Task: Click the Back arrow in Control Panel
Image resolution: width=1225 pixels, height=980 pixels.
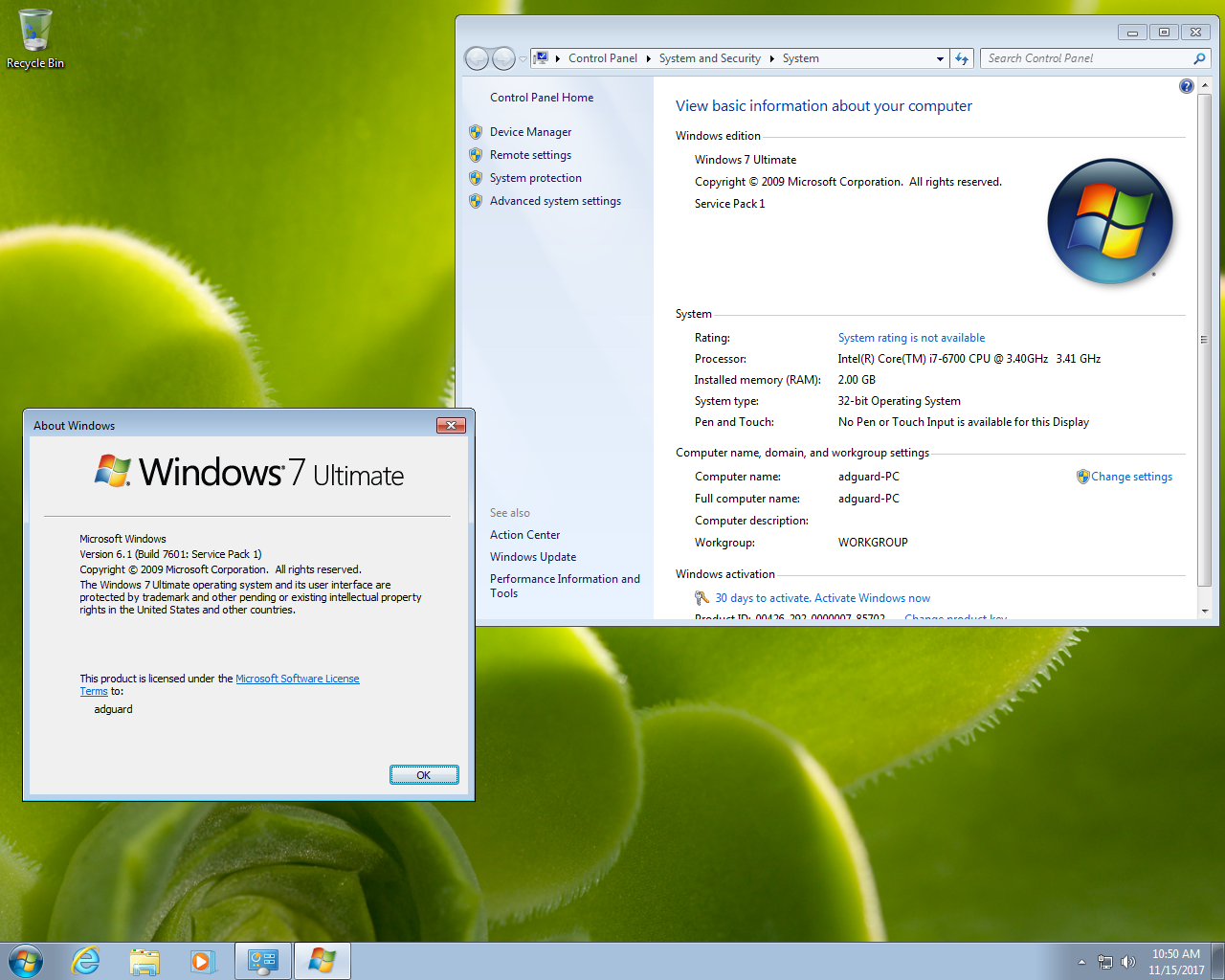Action: (477, 58)
